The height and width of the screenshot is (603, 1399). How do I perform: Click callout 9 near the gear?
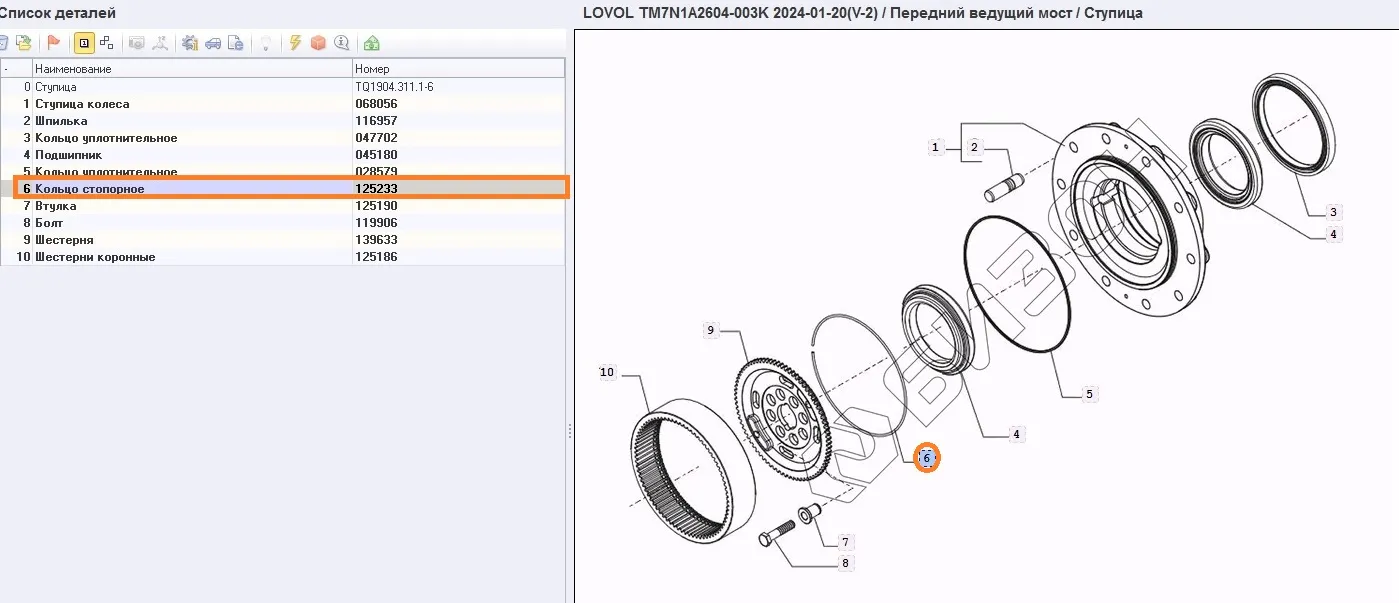[x=710, y=330]
